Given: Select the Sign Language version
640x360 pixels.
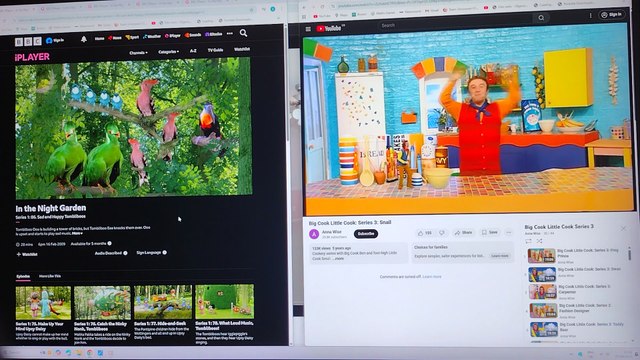Looking at the screenshot, I should click(151, 253).
